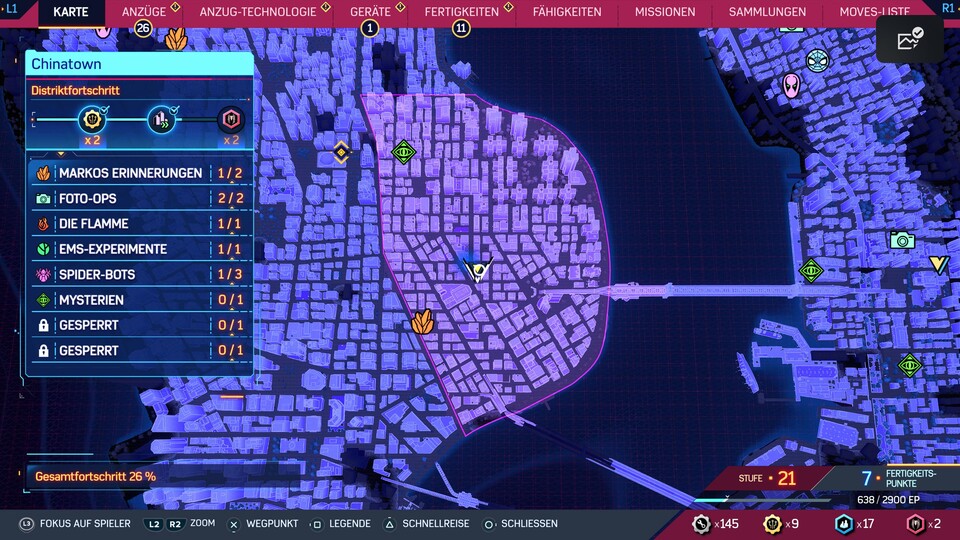Click the FERTIGKEITEN notification badge 11

461,28
